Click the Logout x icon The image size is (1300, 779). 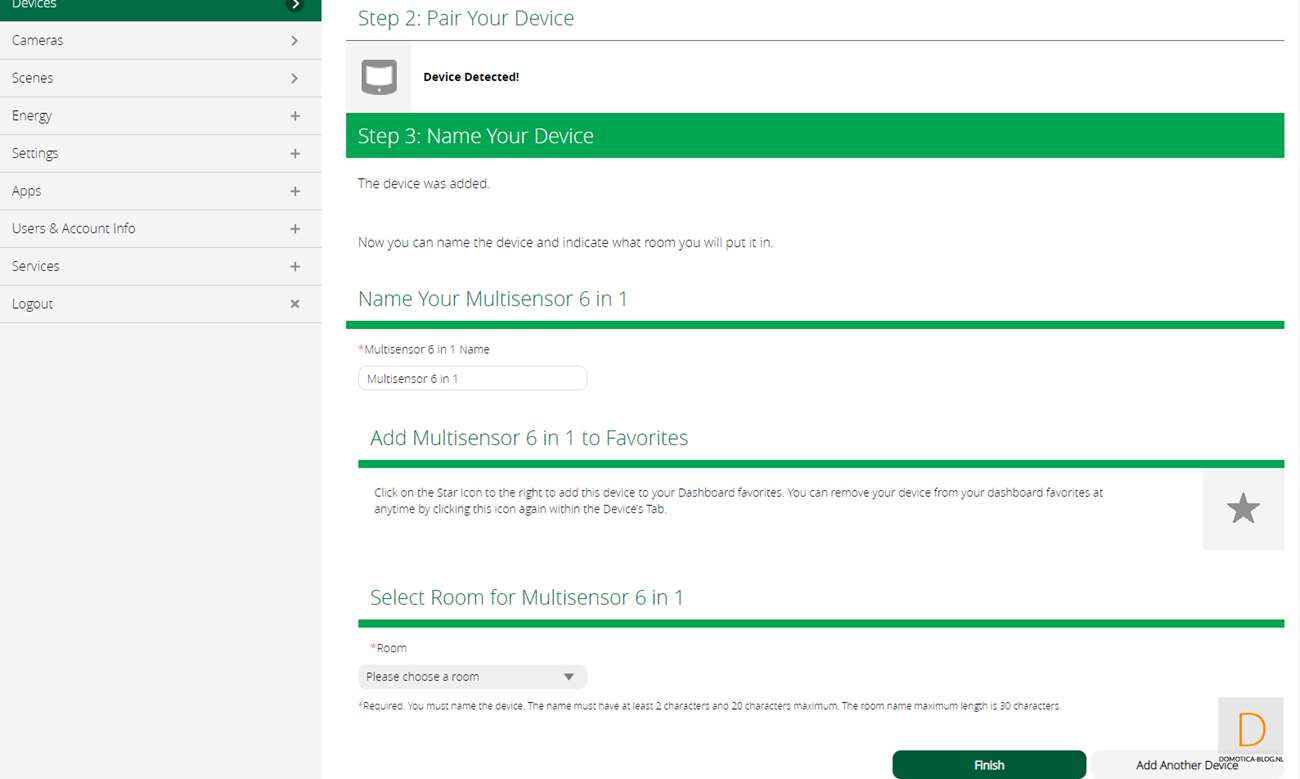click(294, 304)
